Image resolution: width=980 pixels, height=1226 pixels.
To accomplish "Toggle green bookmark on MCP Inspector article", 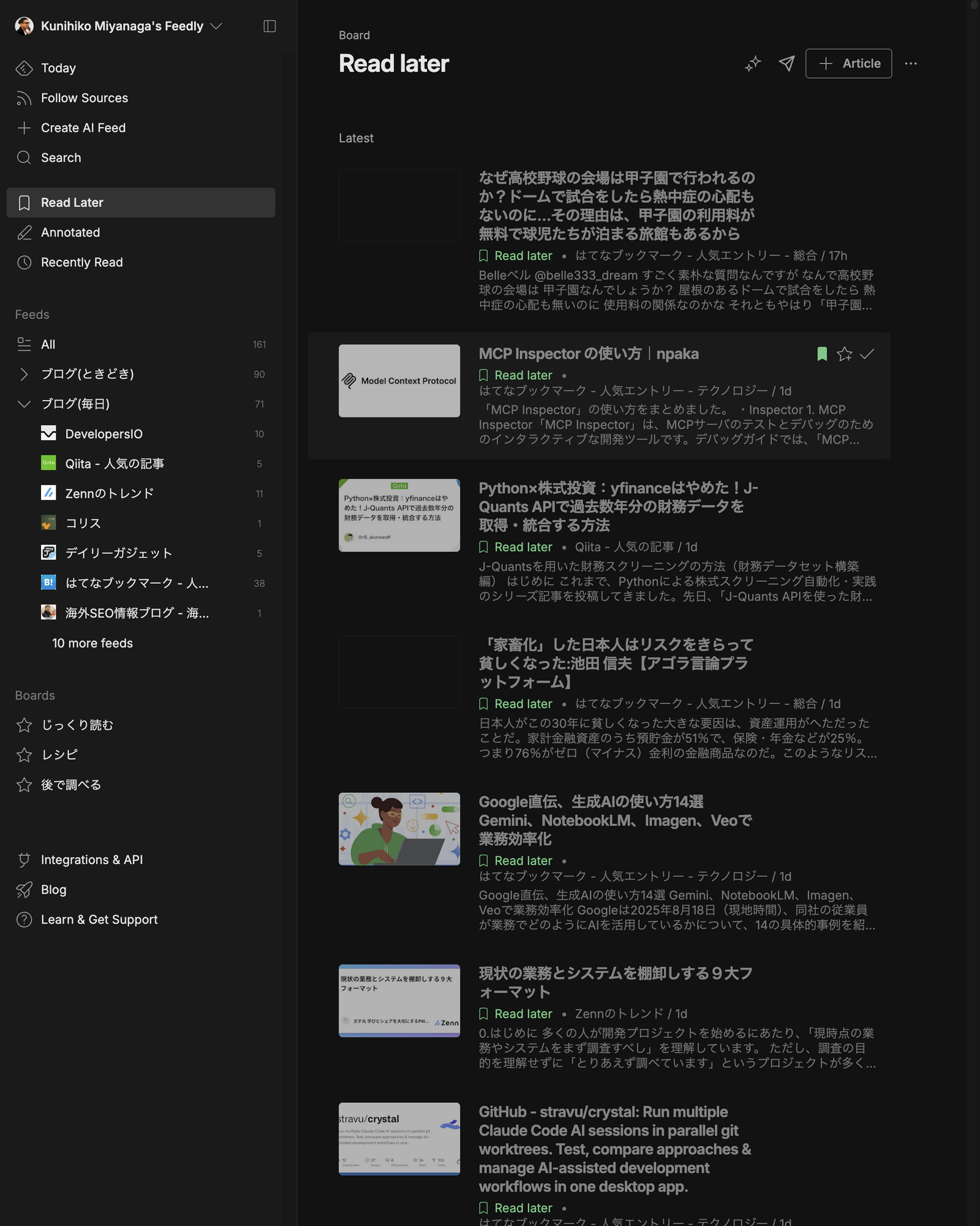I will tap(822, 354).
